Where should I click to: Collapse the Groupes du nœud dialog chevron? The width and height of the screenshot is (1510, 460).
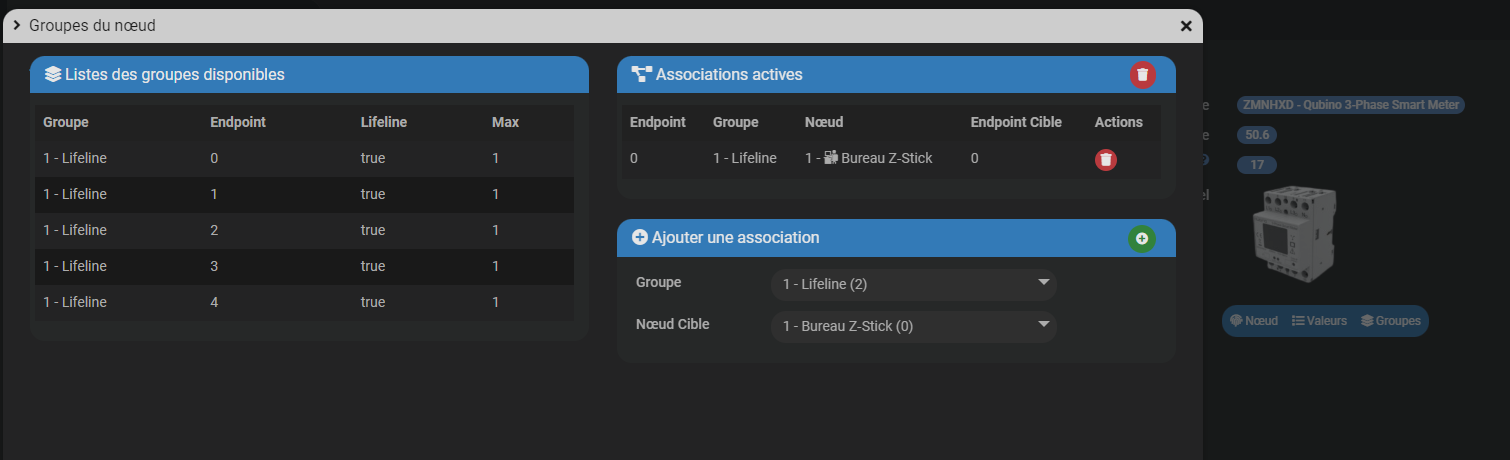pos(17,25)
